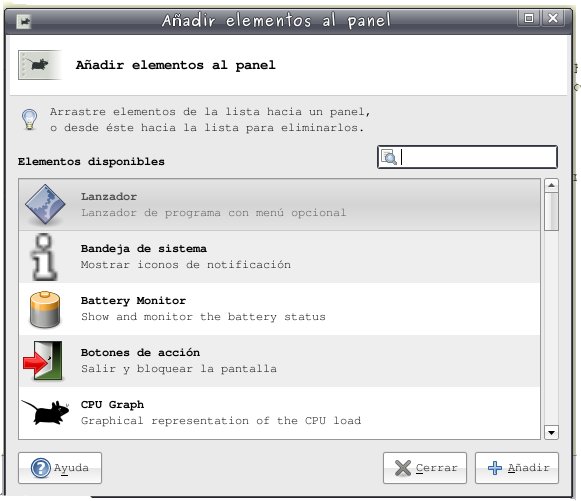Click the list scrollbar up arrow
Screen dimensions: 581x501
[x=551, y=185]
